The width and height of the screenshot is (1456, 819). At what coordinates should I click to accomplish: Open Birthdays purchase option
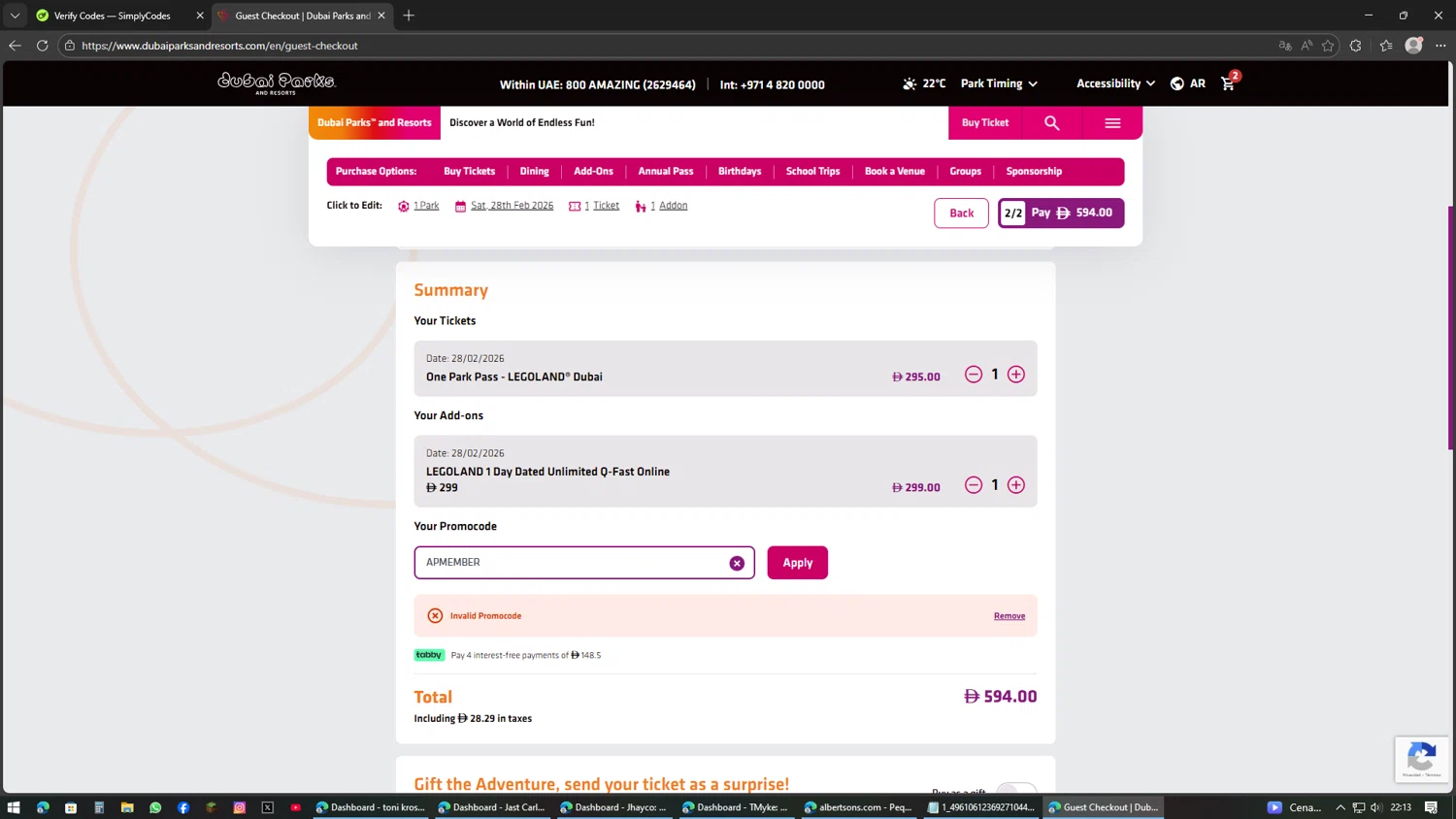(x=740, y=172)
